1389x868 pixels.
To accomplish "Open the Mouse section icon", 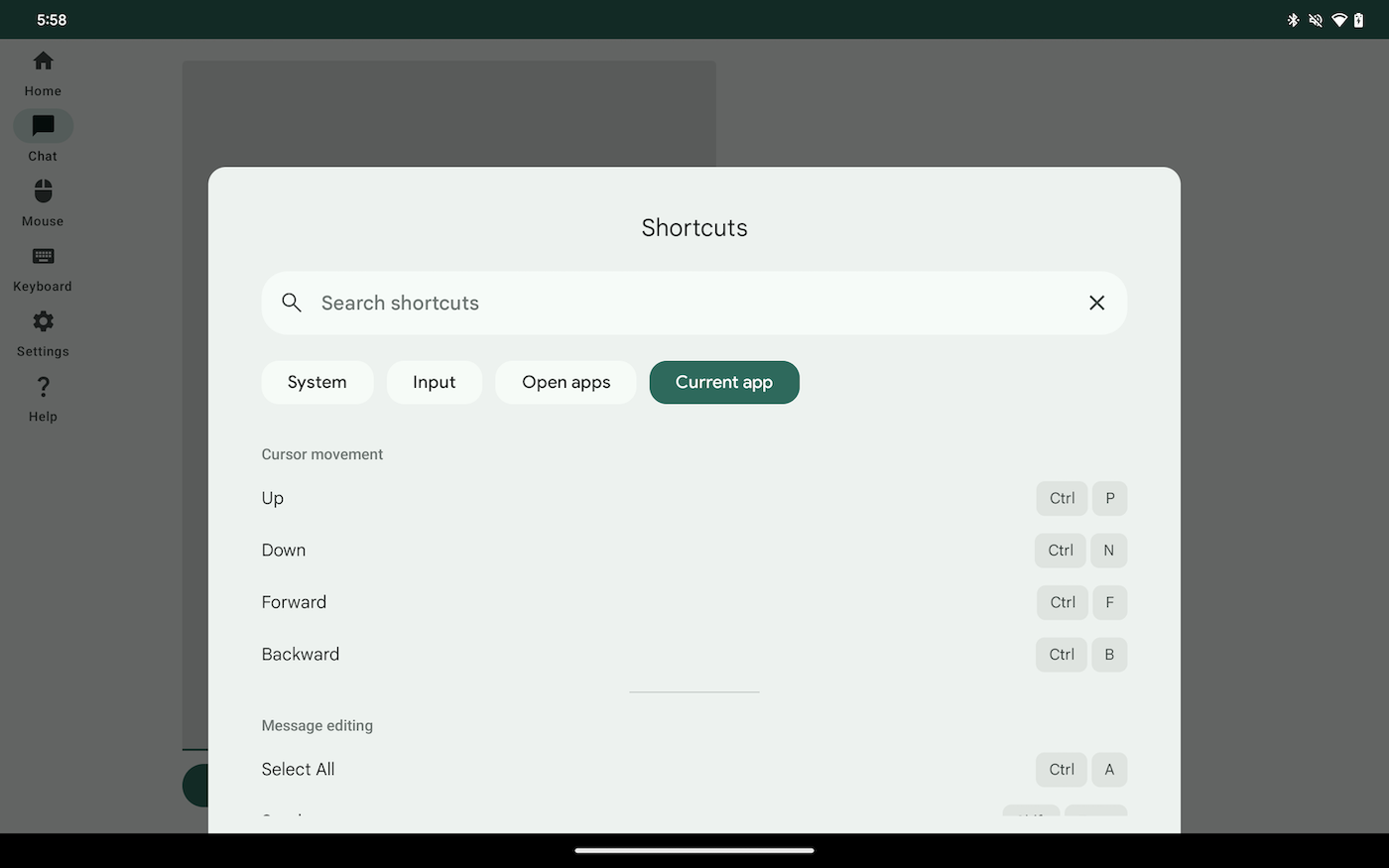I will click(x=43, y=191).
